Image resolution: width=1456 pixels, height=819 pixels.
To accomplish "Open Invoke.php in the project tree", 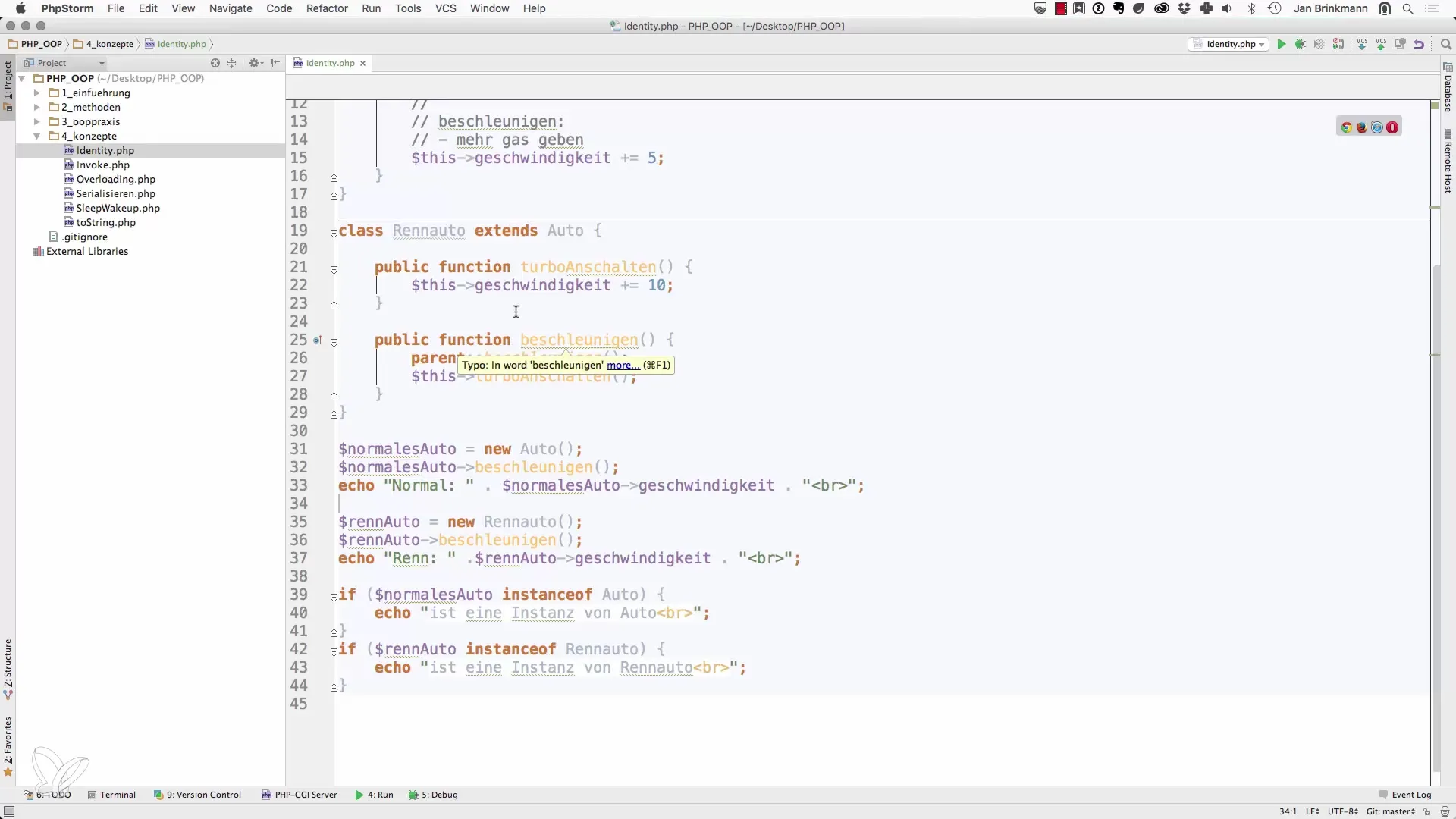I will pos(102,165).
